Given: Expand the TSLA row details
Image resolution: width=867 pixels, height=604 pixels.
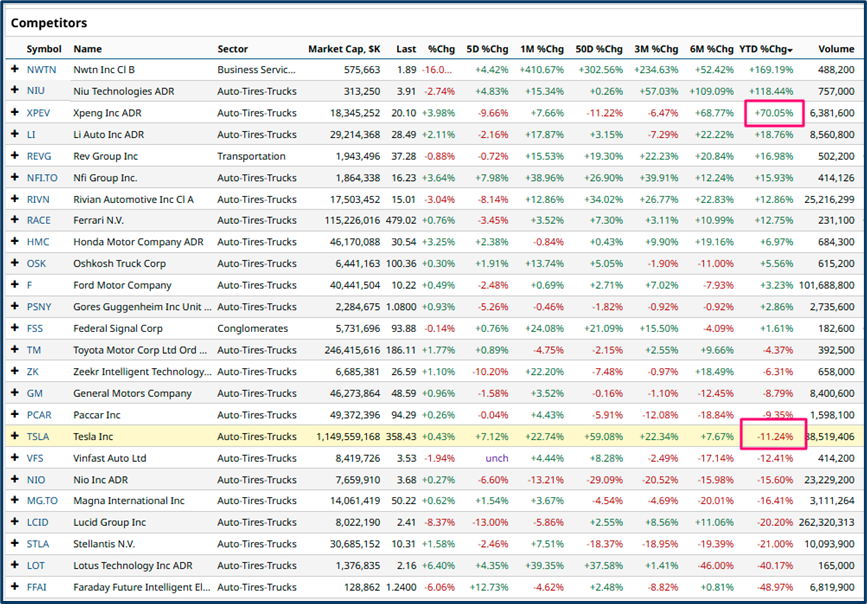Looking at the screenshot, I should click(14, 436).
